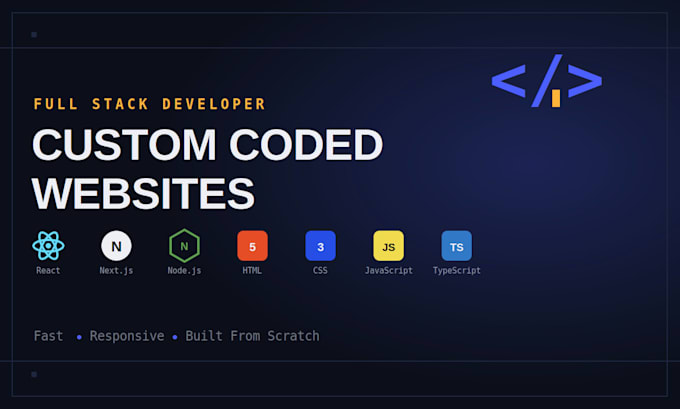Click the 'CSS' label text
The height and width of the screenshot is (409, 680).
[x=320, y=271]
